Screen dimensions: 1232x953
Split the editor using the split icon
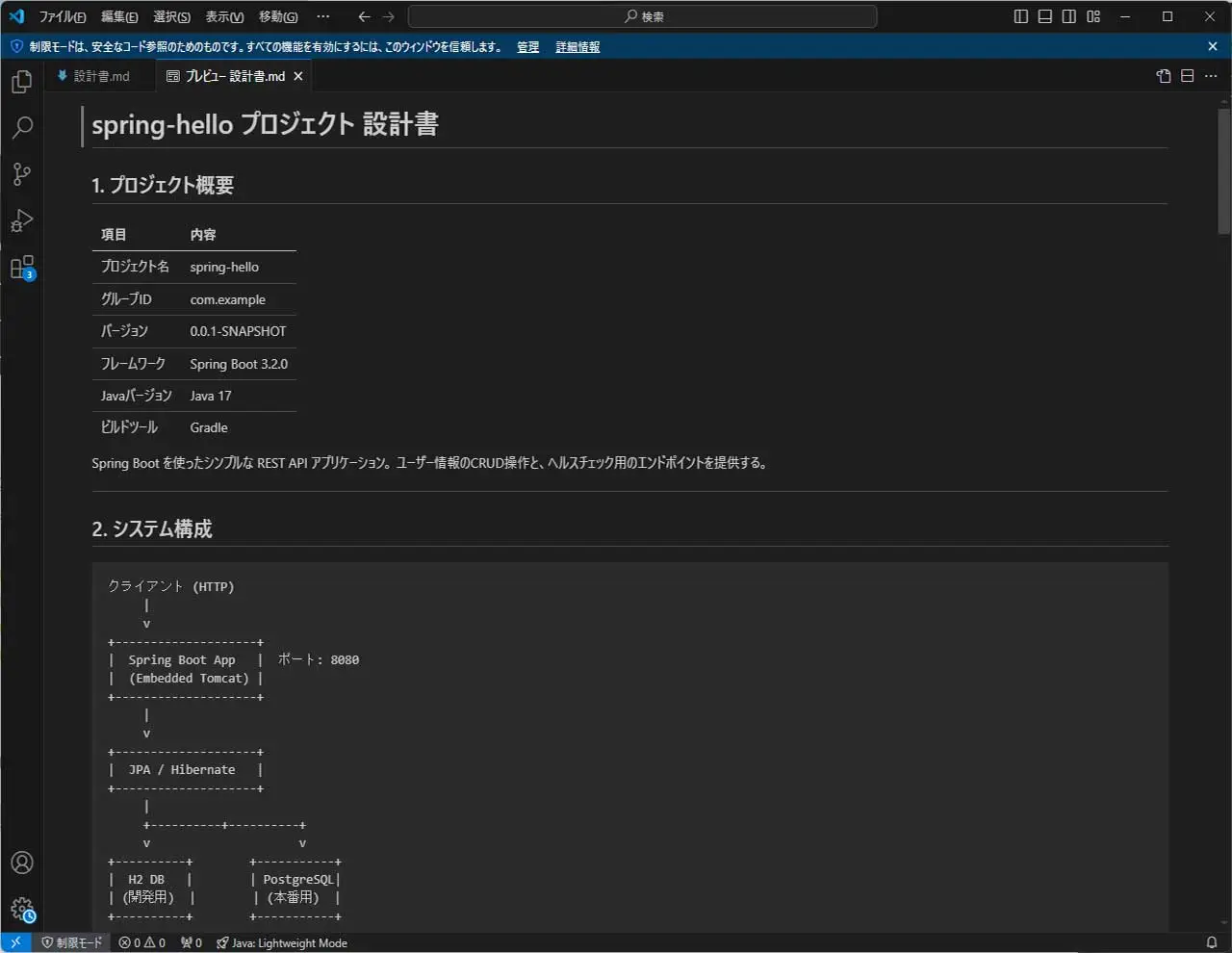1188,76
